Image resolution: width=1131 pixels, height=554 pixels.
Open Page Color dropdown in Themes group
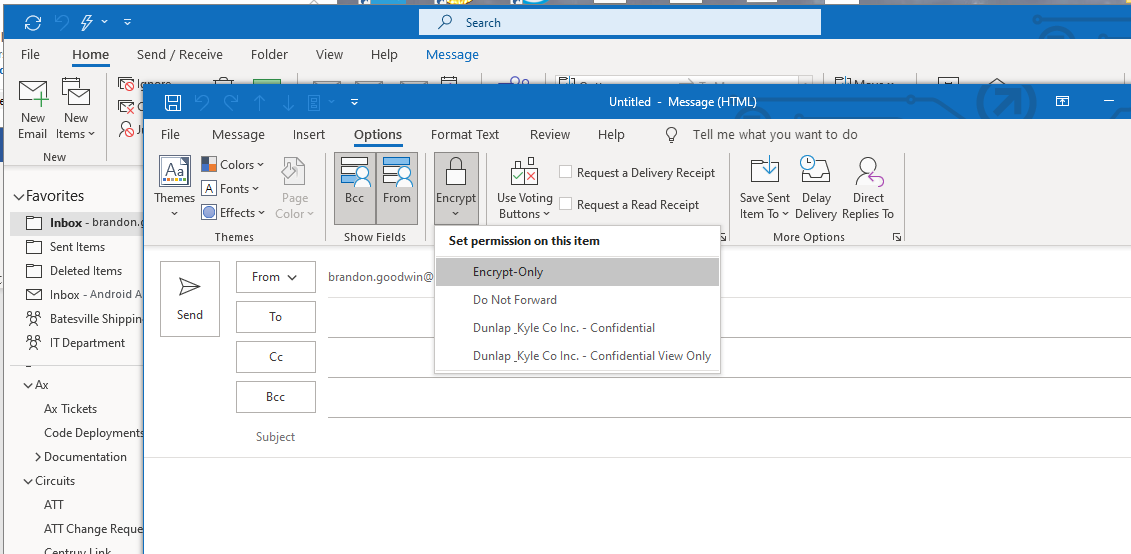point(295,188)
